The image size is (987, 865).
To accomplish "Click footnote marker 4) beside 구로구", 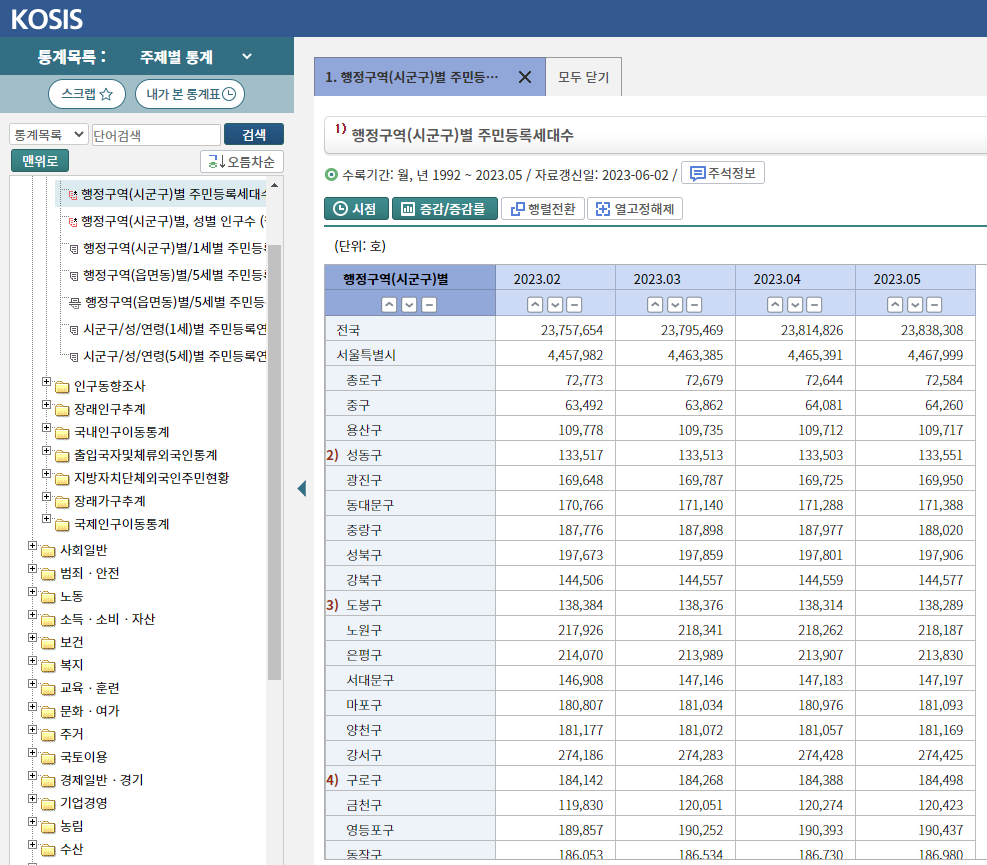I will point(332,780).
